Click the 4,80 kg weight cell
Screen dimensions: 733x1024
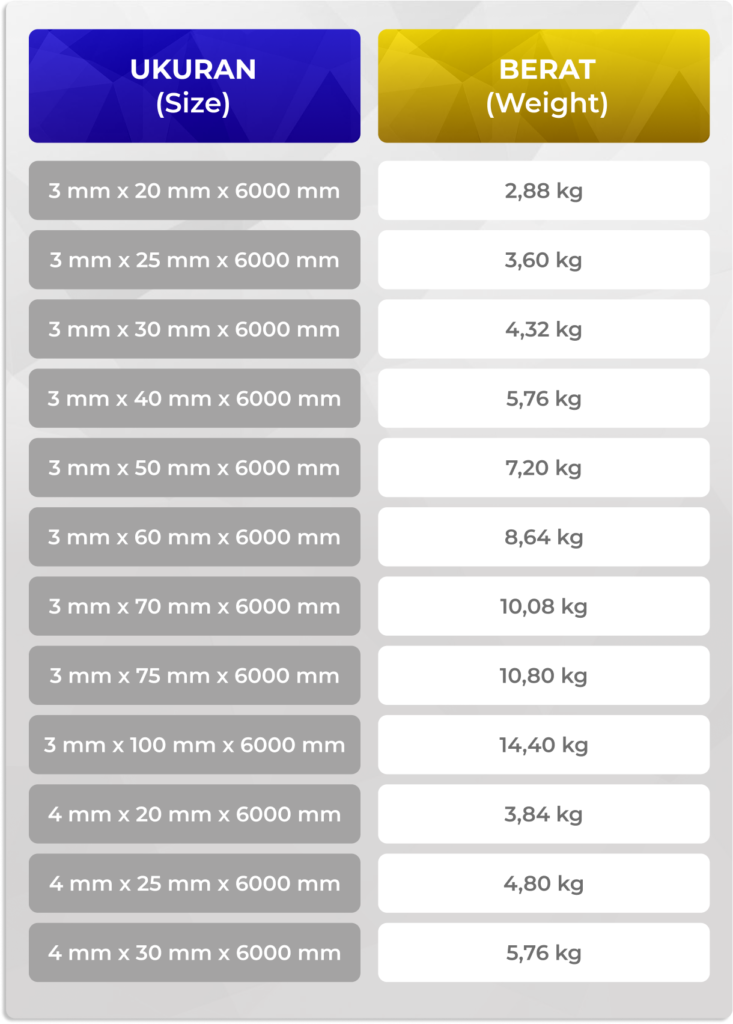pos(543,883)
